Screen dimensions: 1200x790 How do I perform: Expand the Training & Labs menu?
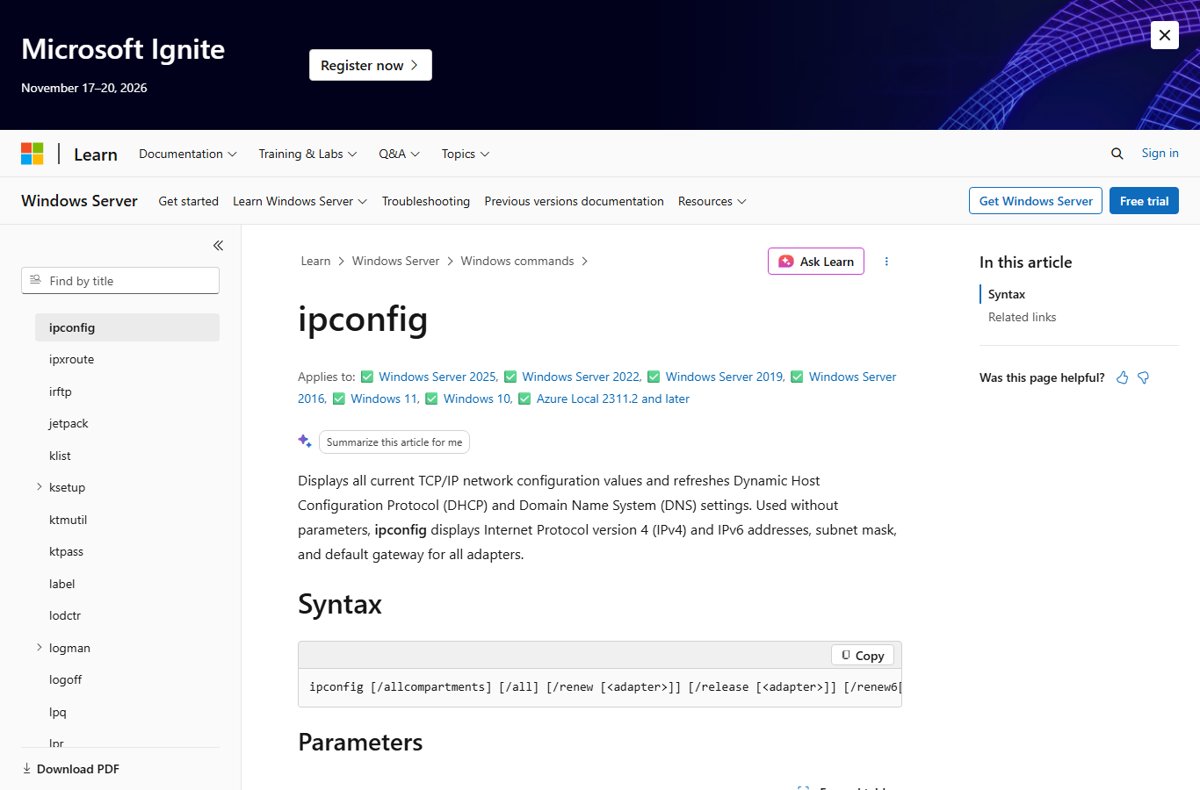pos(308,154)
